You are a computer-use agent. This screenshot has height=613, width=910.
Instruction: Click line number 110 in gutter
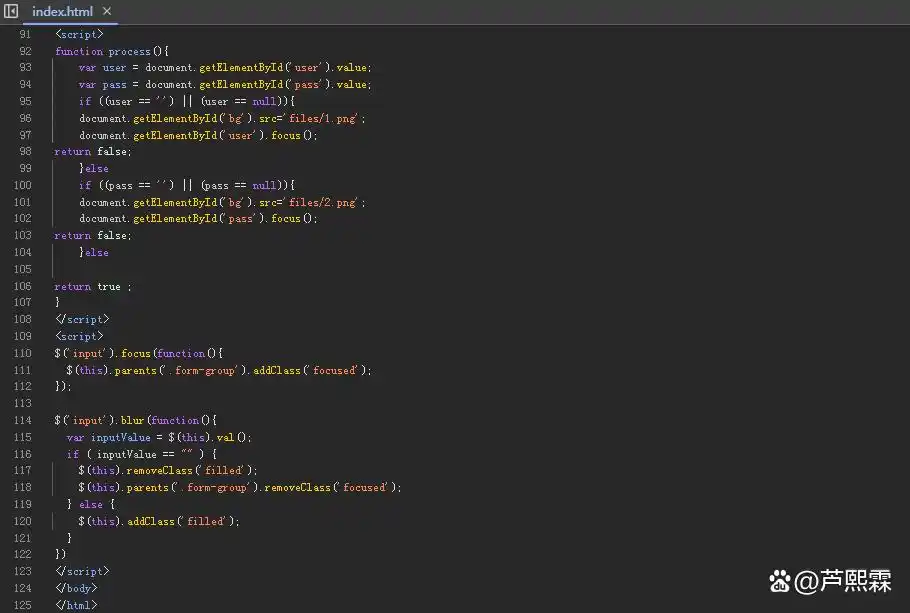click(23, 353)
